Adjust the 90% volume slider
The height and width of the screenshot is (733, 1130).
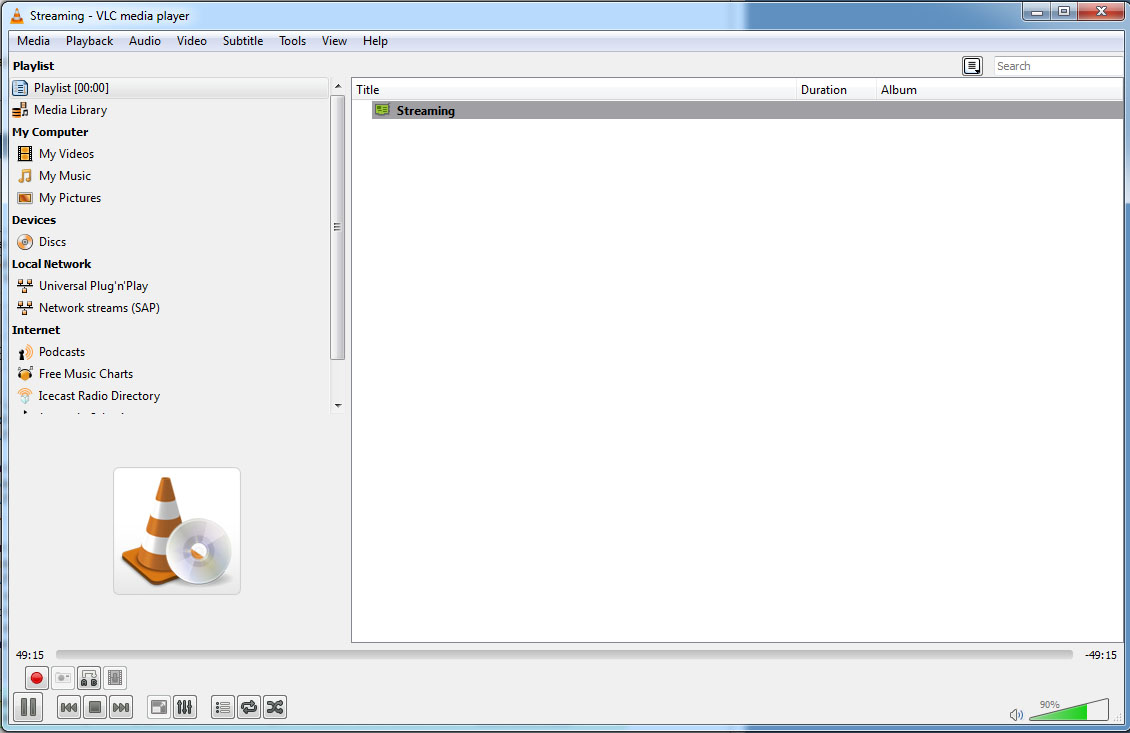tap(1069, 710)
